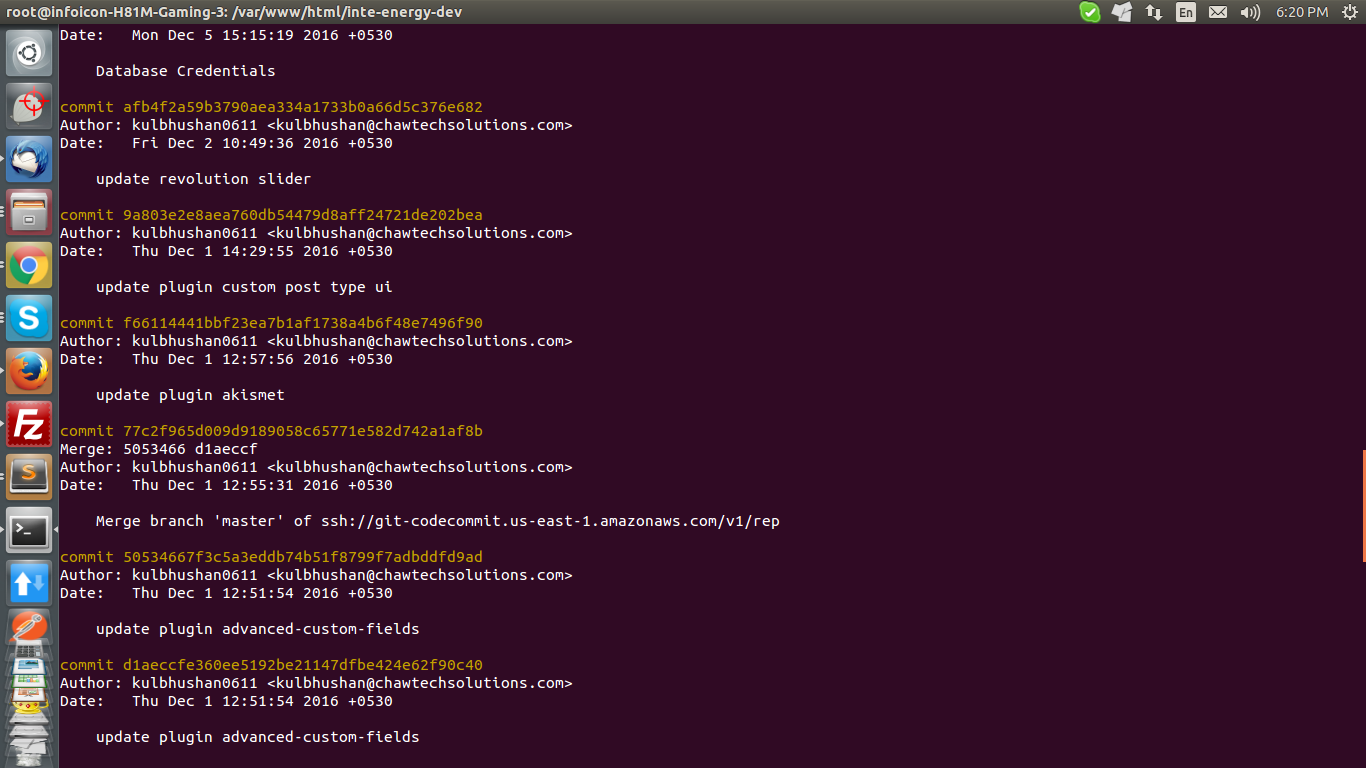This screenshot has height=768, width=1366.
Task: Open Ubuntu Dash search from launcher
Action: click(29, 52)
